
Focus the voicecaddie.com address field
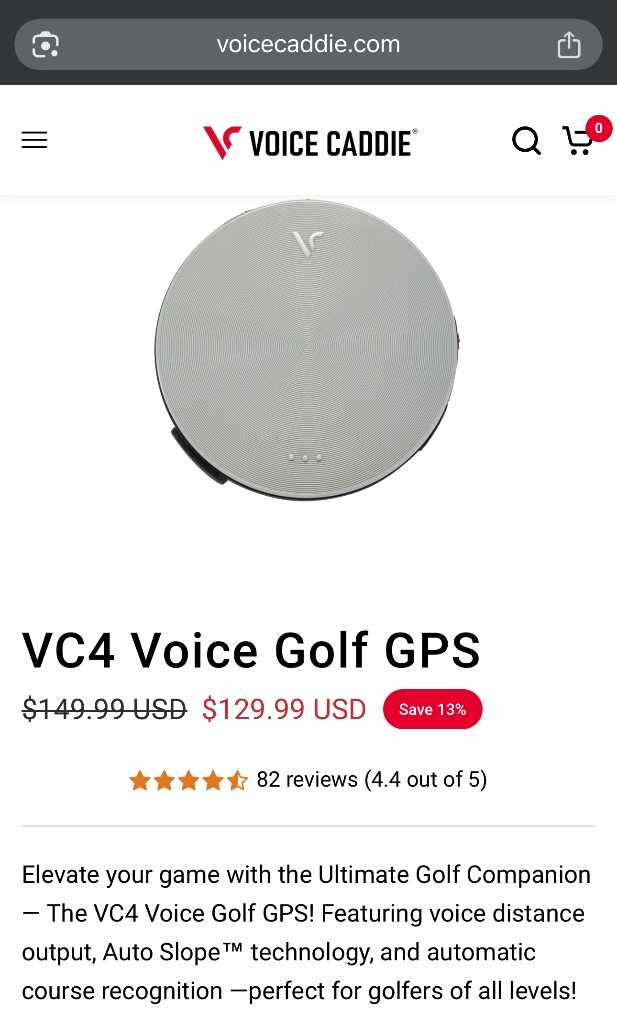pos(308,44)
